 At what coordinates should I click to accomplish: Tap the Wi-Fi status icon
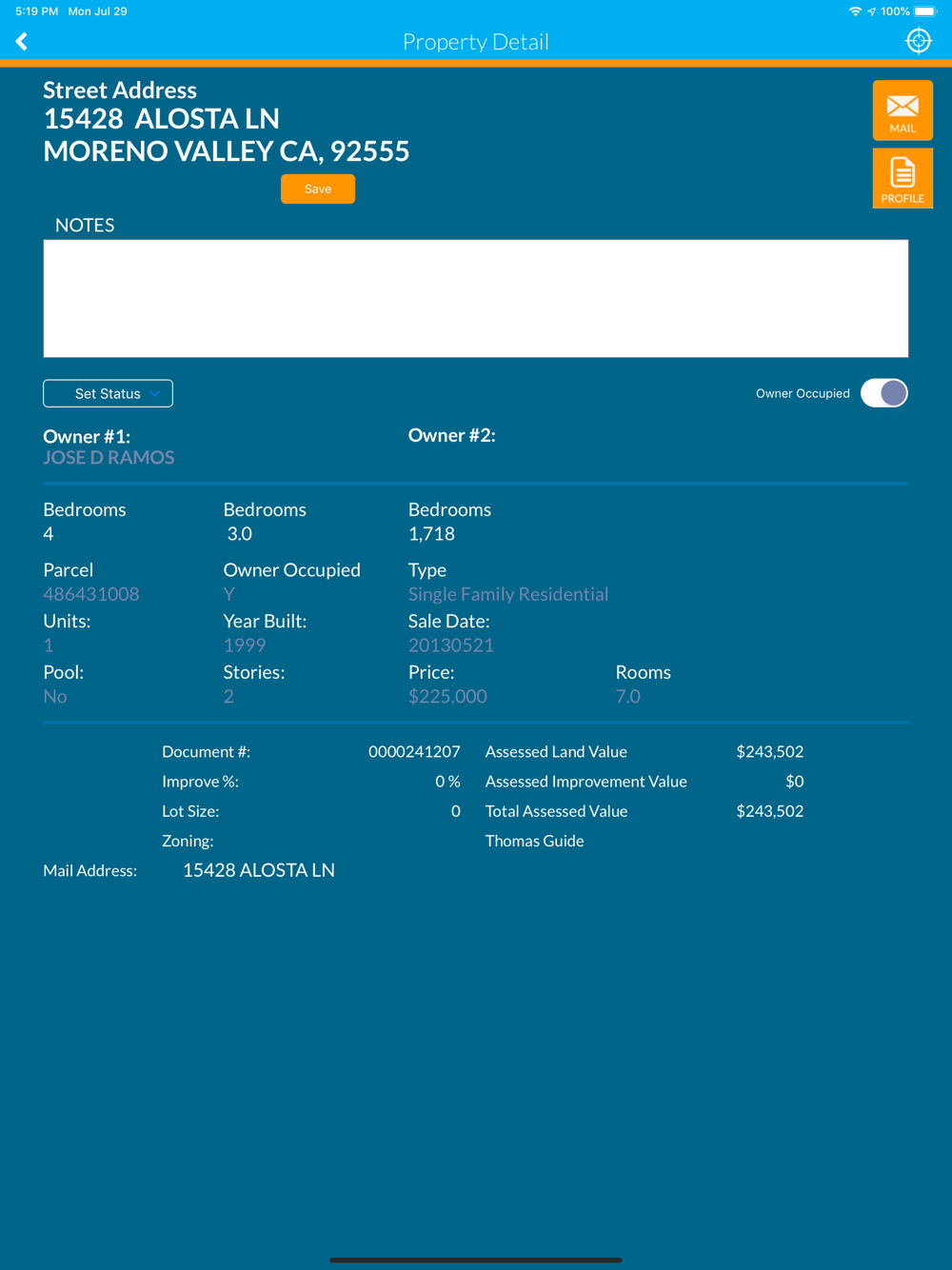pyautogui.click(x=855, y=11)
